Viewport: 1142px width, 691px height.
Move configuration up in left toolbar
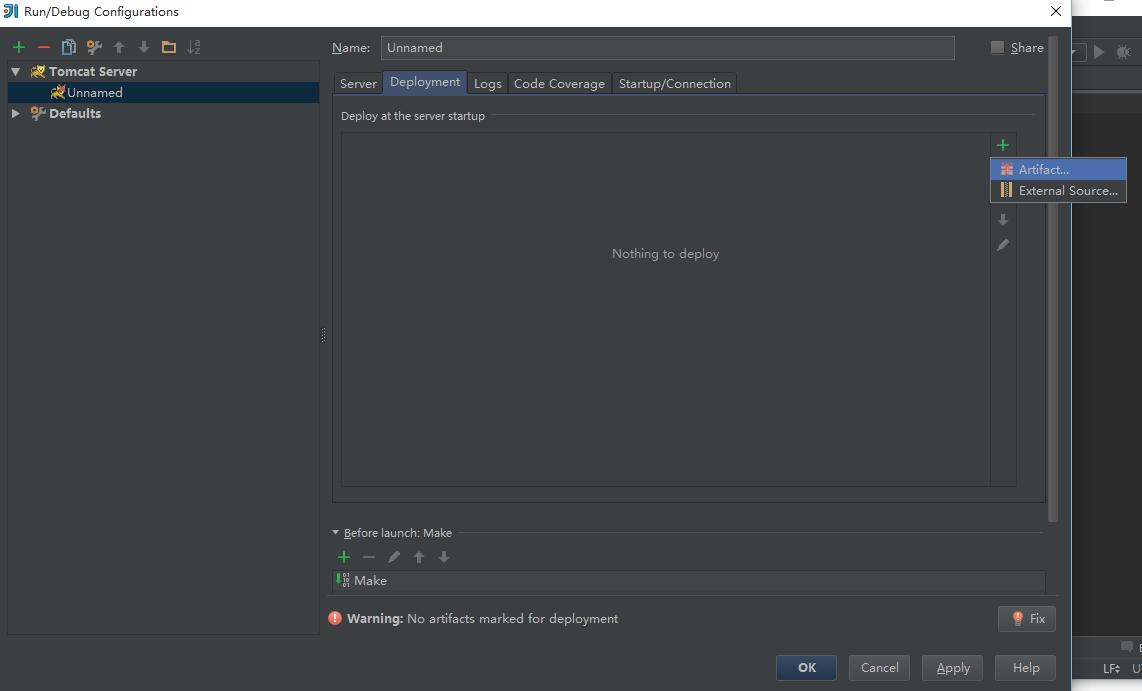tap(119, 47)
